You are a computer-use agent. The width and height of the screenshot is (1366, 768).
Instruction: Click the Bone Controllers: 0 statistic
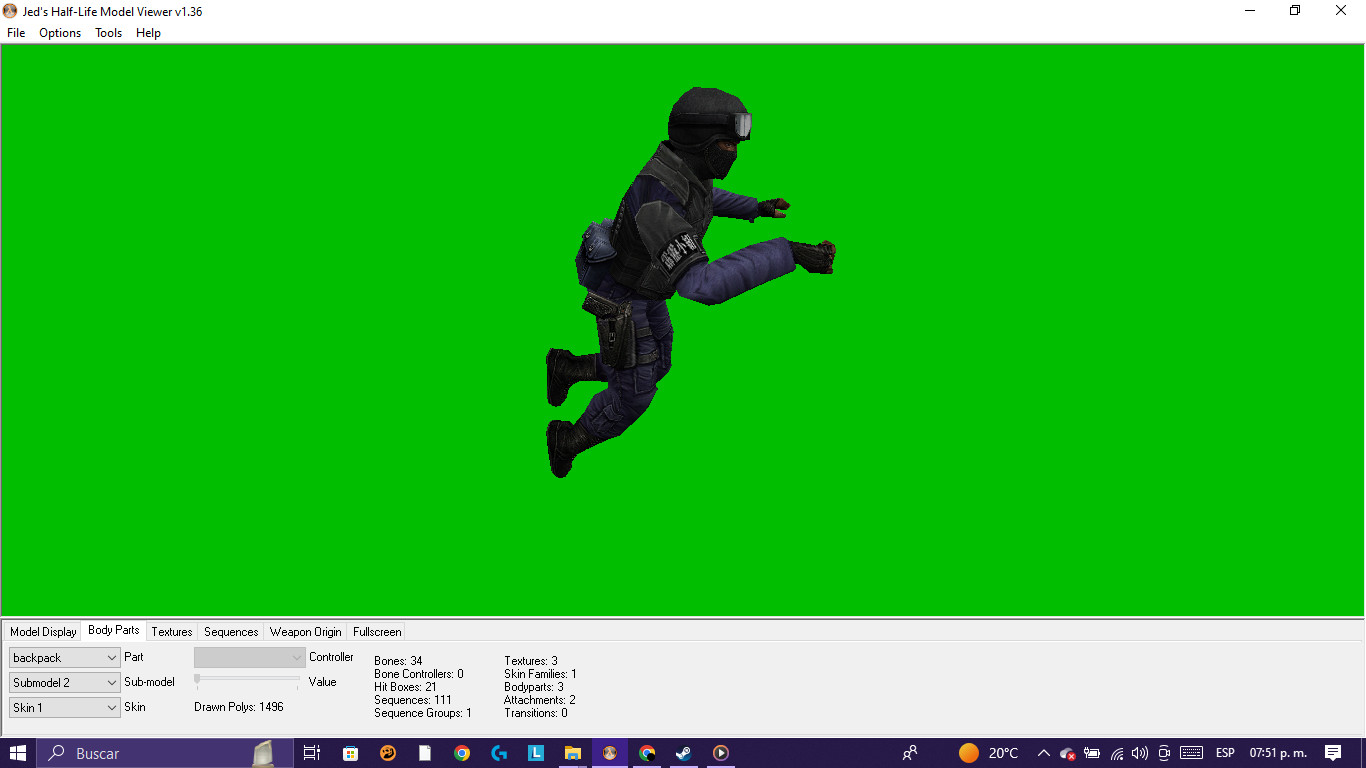pos(419,674)
